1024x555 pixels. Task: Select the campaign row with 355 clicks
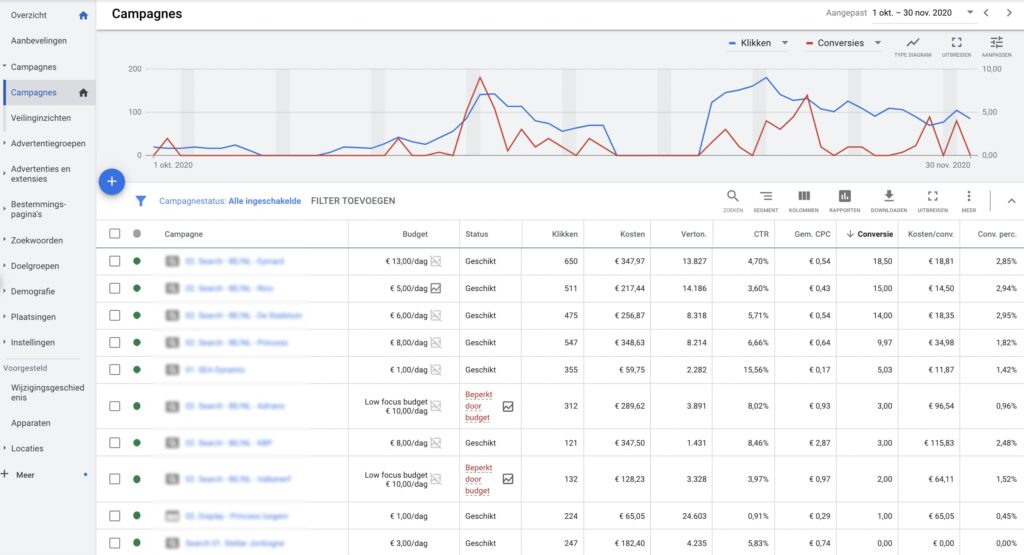pyautogui.click(x=114, y=370)
